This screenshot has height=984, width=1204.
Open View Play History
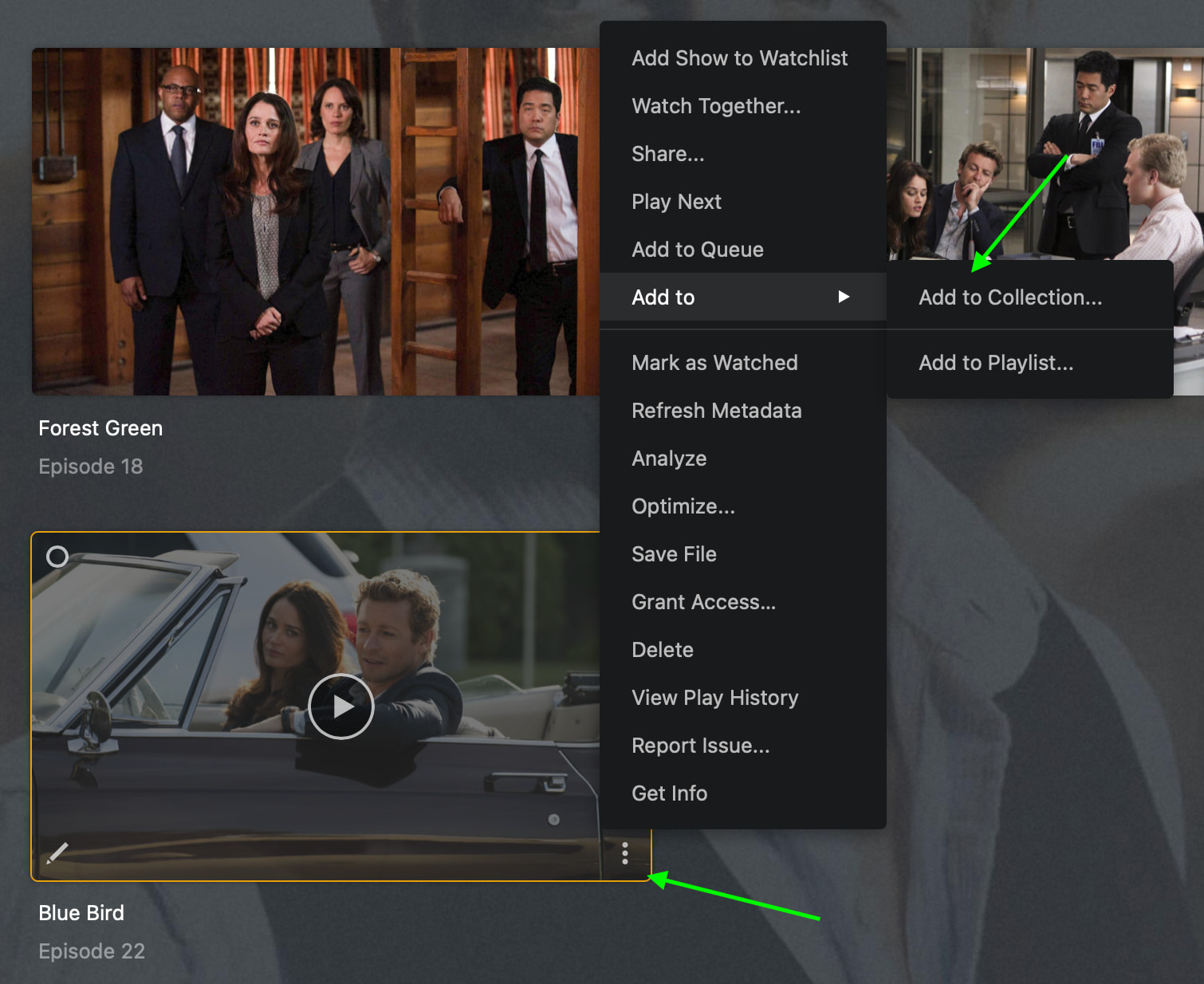[743, 698]
